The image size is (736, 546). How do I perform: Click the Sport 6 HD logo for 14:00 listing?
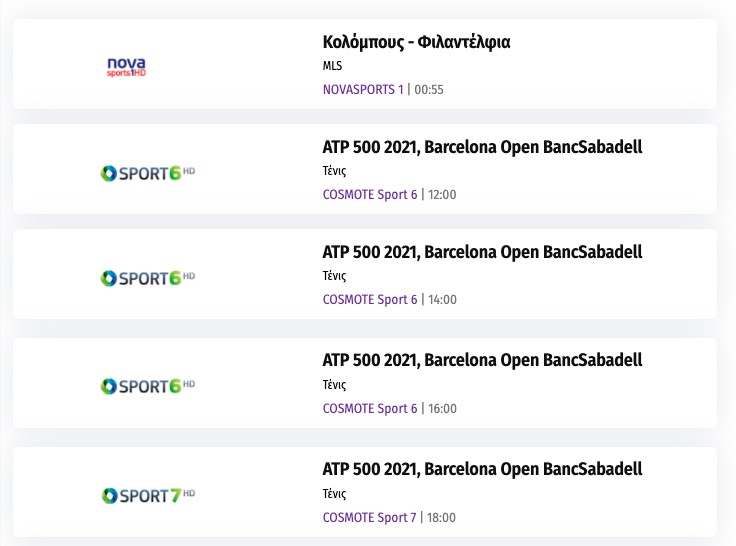[x=148, y=278]
